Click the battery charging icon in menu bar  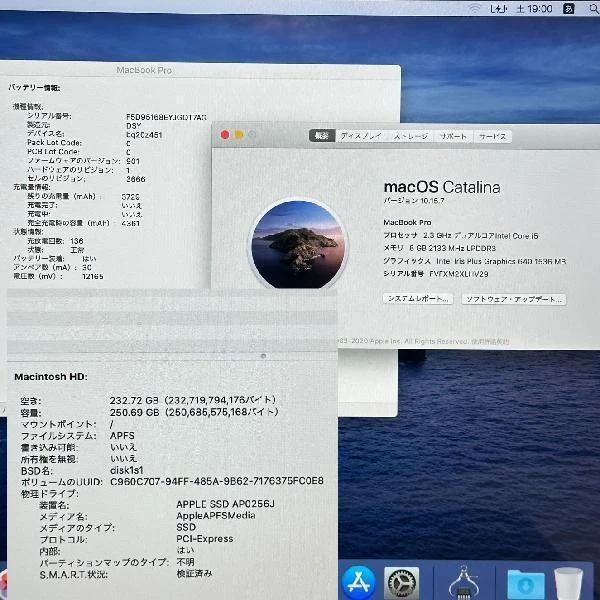pyautogui.click(x=498, y=9)
